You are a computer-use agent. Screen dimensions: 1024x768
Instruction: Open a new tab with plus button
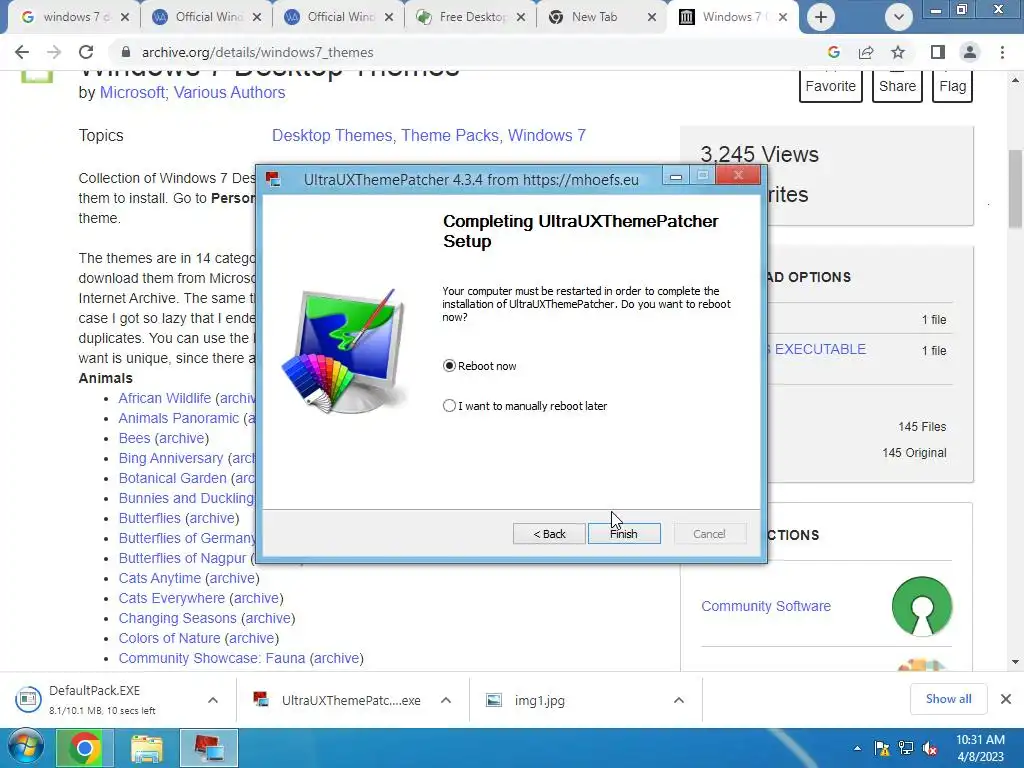(821, 17)
